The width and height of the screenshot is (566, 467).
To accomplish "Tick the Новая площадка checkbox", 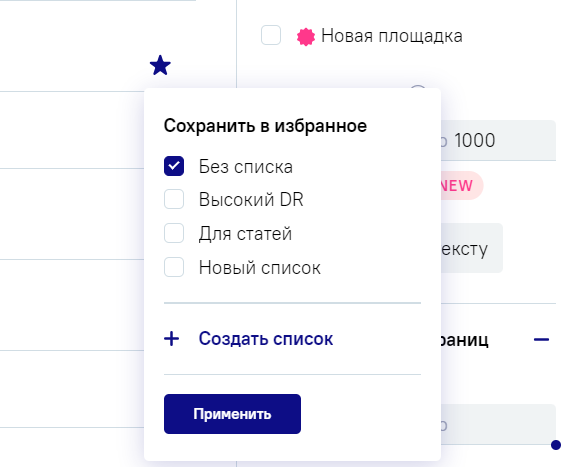I will [271, 35].
